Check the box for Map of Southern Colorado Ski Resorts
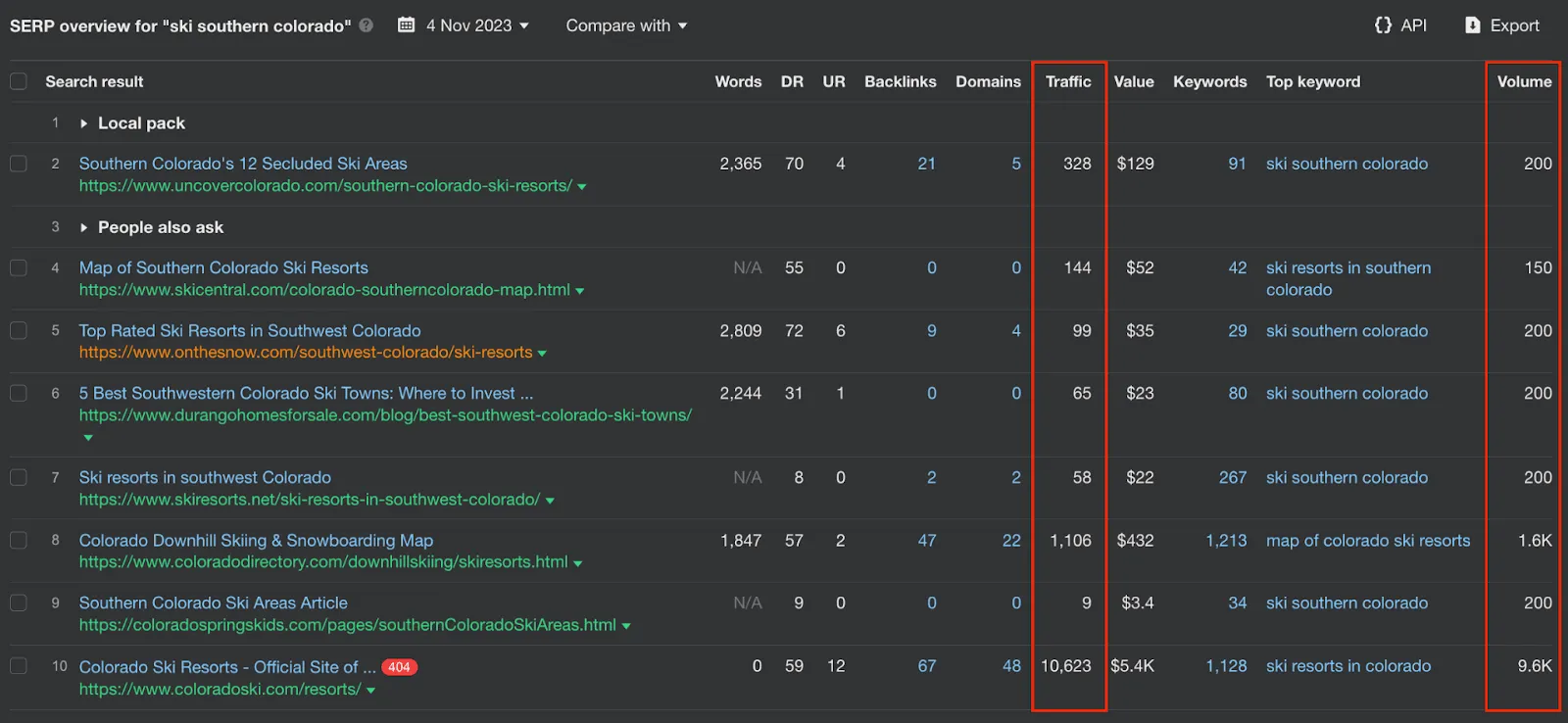This screenshot has width=1568, height=723. [19, 267]
